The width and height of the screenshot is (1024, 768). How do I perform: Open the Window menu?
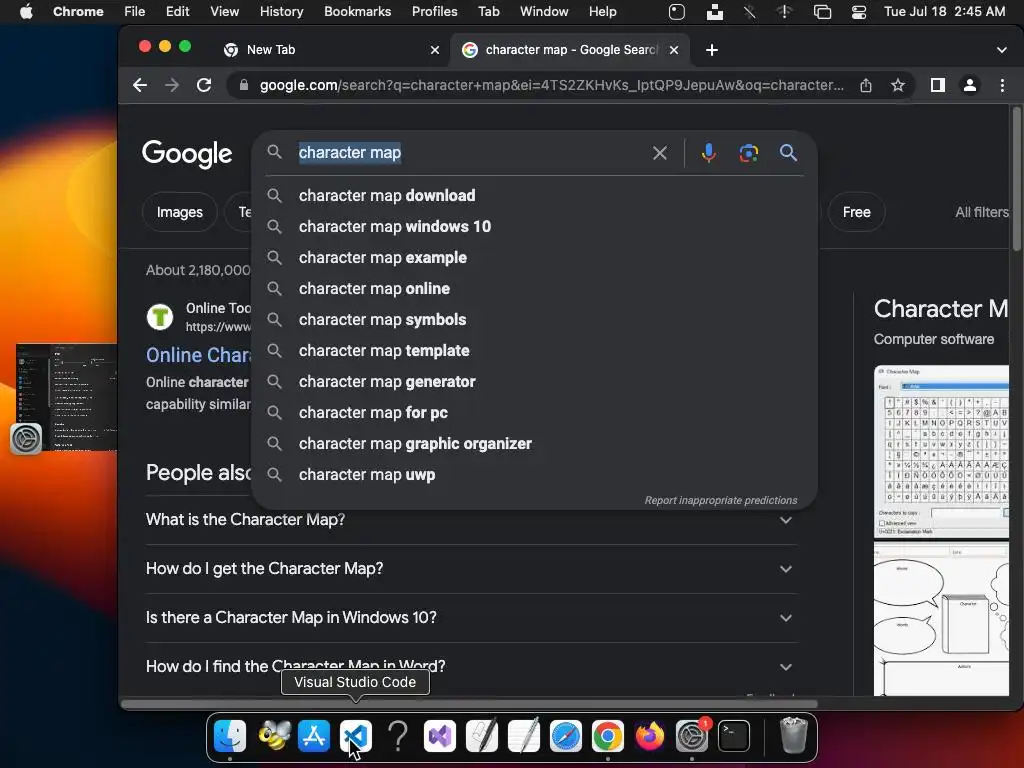pyautogui.click(x=544, y=12)
